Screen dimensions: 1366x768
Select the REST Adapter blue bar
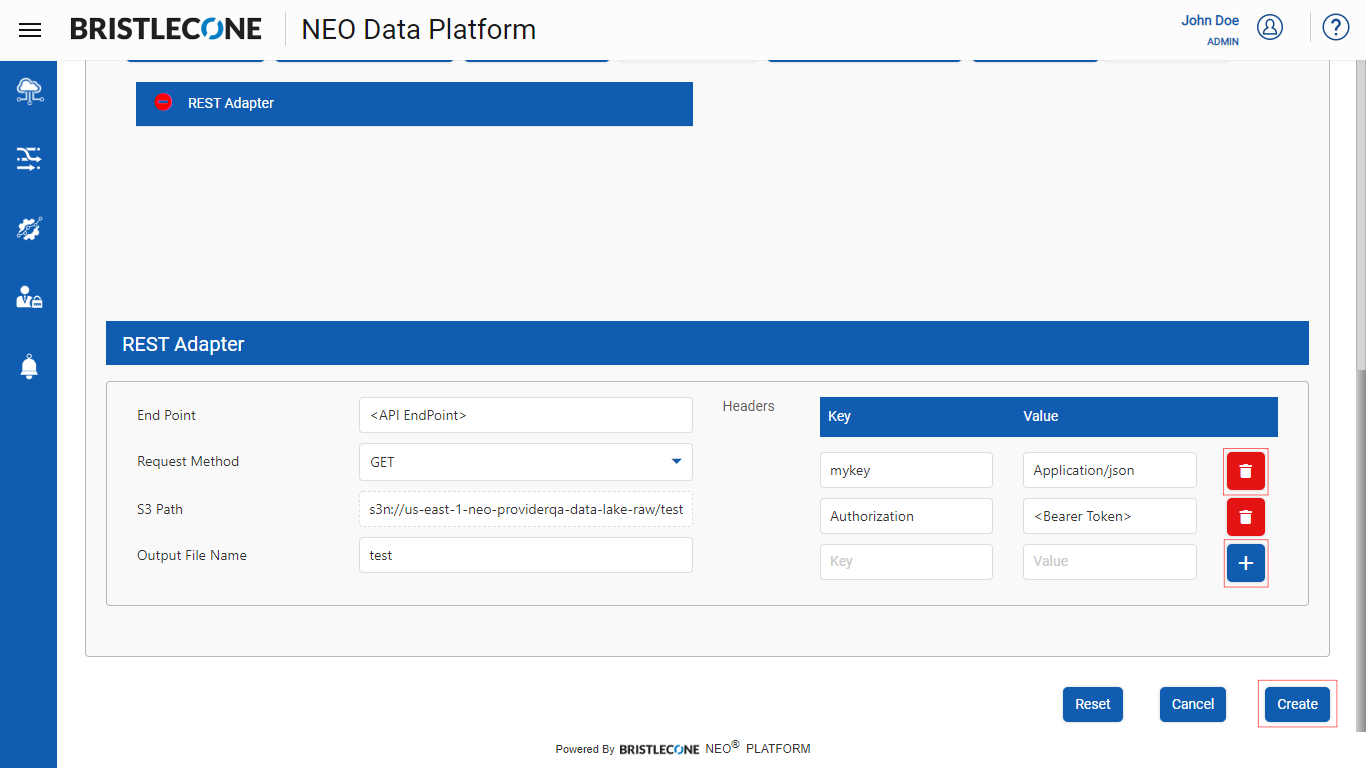[414, 104]
